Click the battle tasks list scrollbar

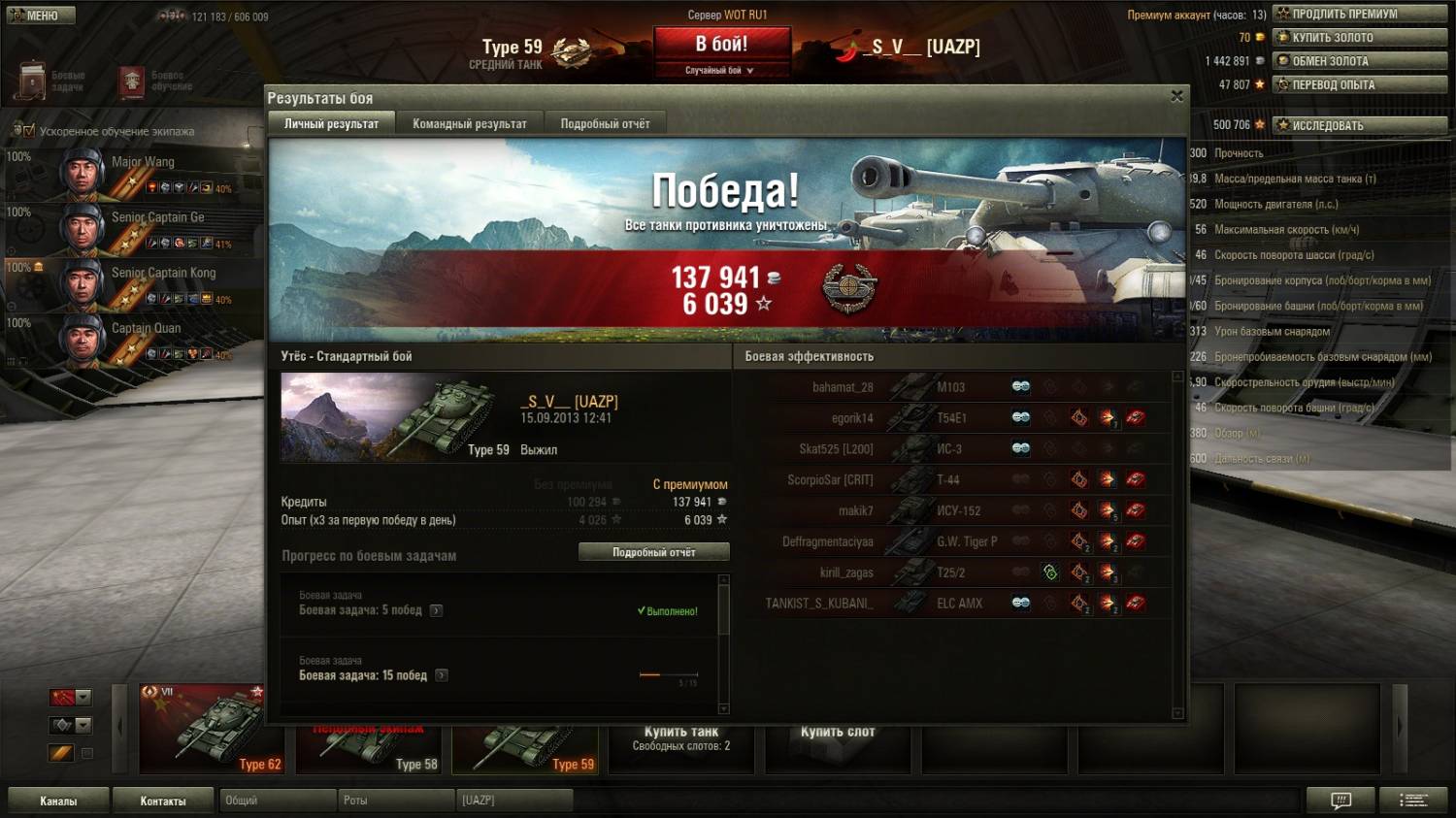(x=723, y=644)
